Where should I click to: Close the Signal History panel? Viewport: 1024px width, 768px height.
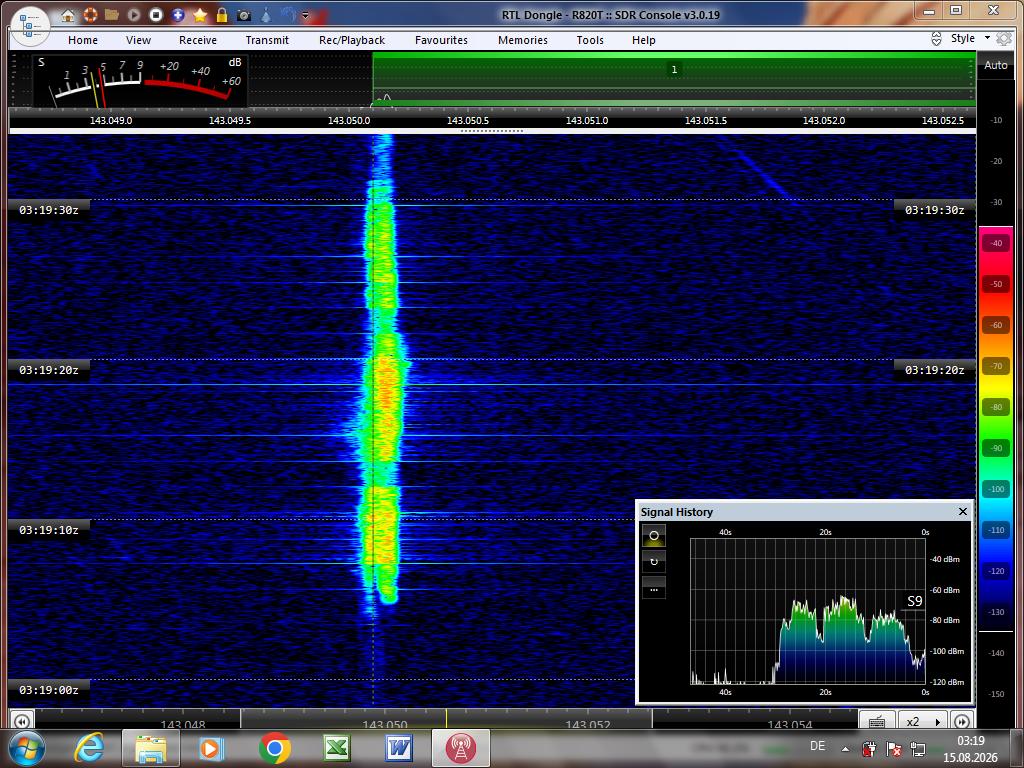[963, 512]
